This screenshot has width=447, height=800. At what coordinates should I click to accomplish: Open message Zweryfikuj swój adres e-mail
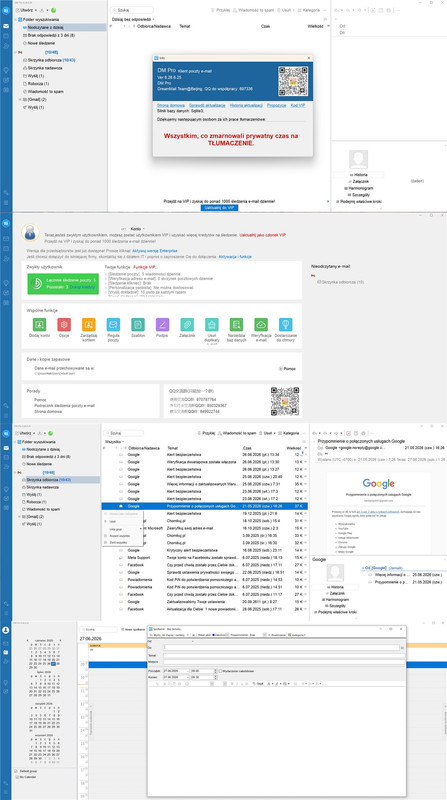[205, 528]
